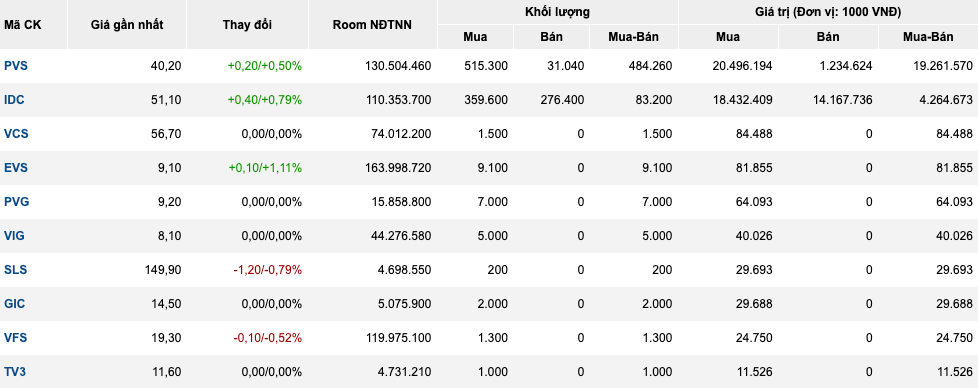Click the Bán header under Khối lượng
The image size is (978, 388).
(x=551, y=37)
